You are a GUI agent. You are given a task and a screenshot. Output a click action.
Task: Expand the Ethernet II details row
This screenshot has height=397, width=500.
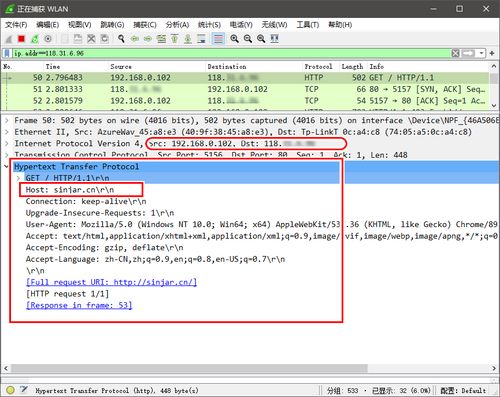point(7,132)
